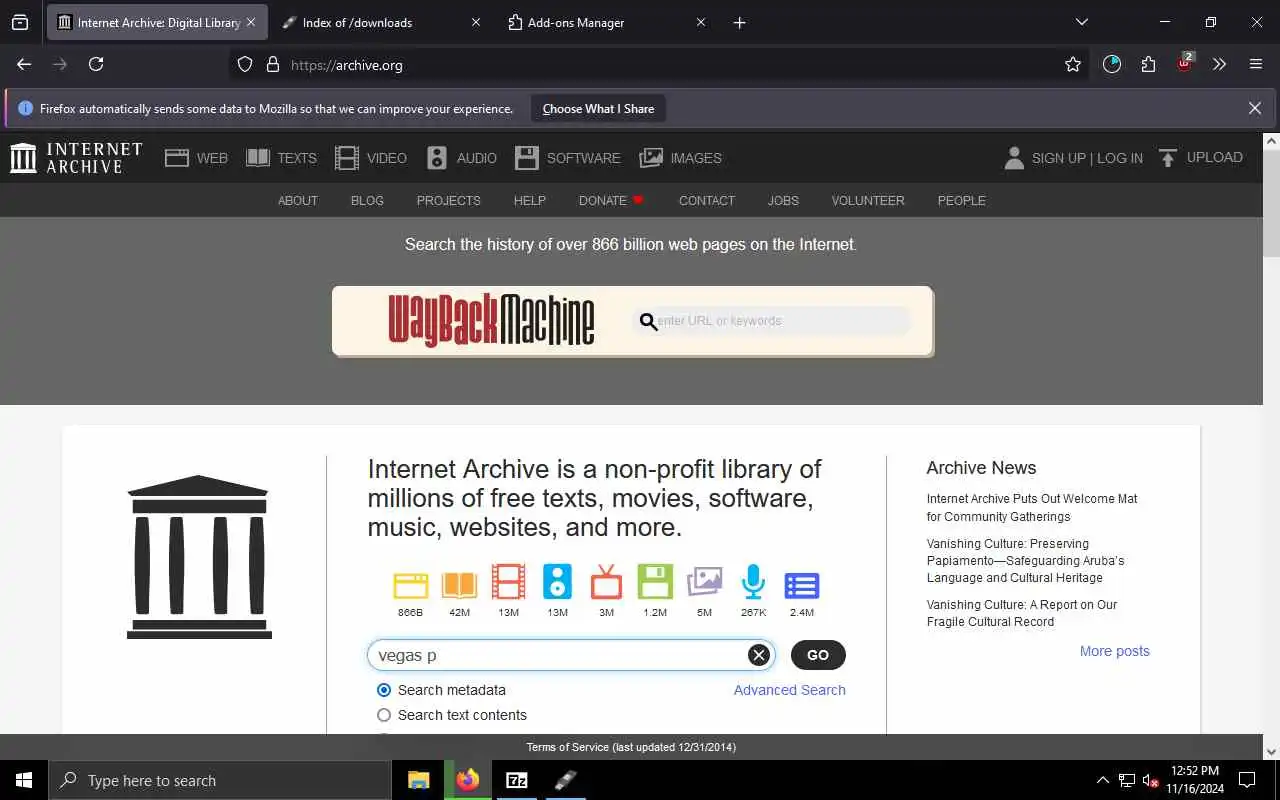The width and height of the screenshot is (1280, 800).
Task: Open the CONTACT menu item
Action: 707,200
